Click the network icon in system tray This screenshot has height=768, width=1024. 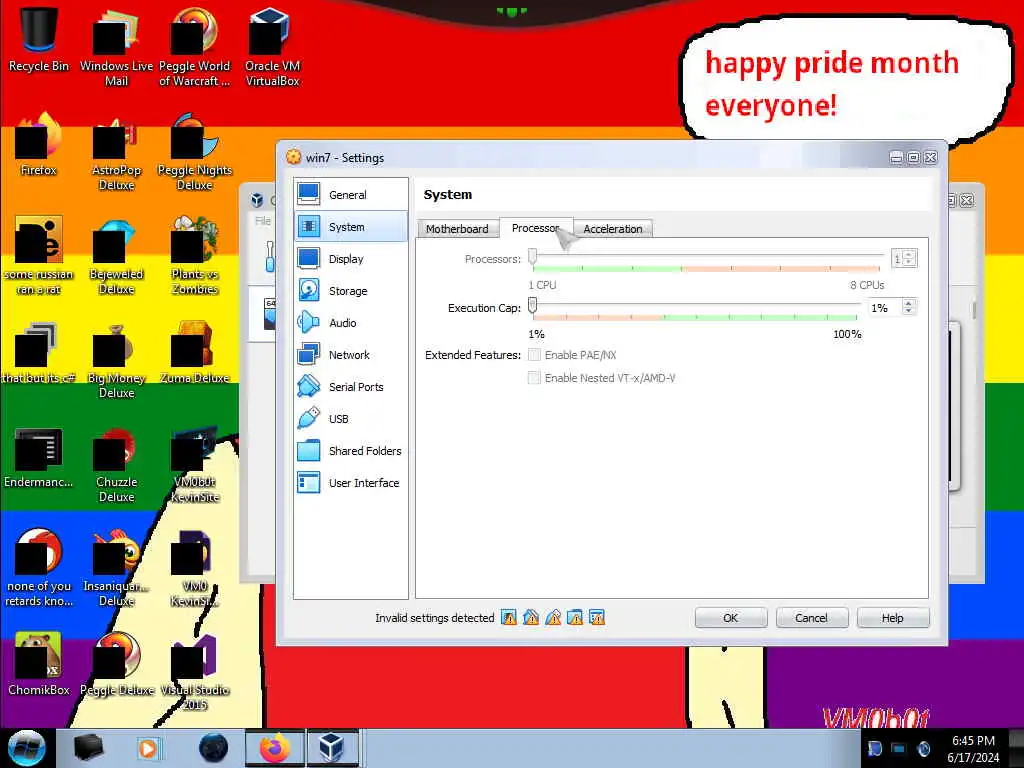[899, 749]
